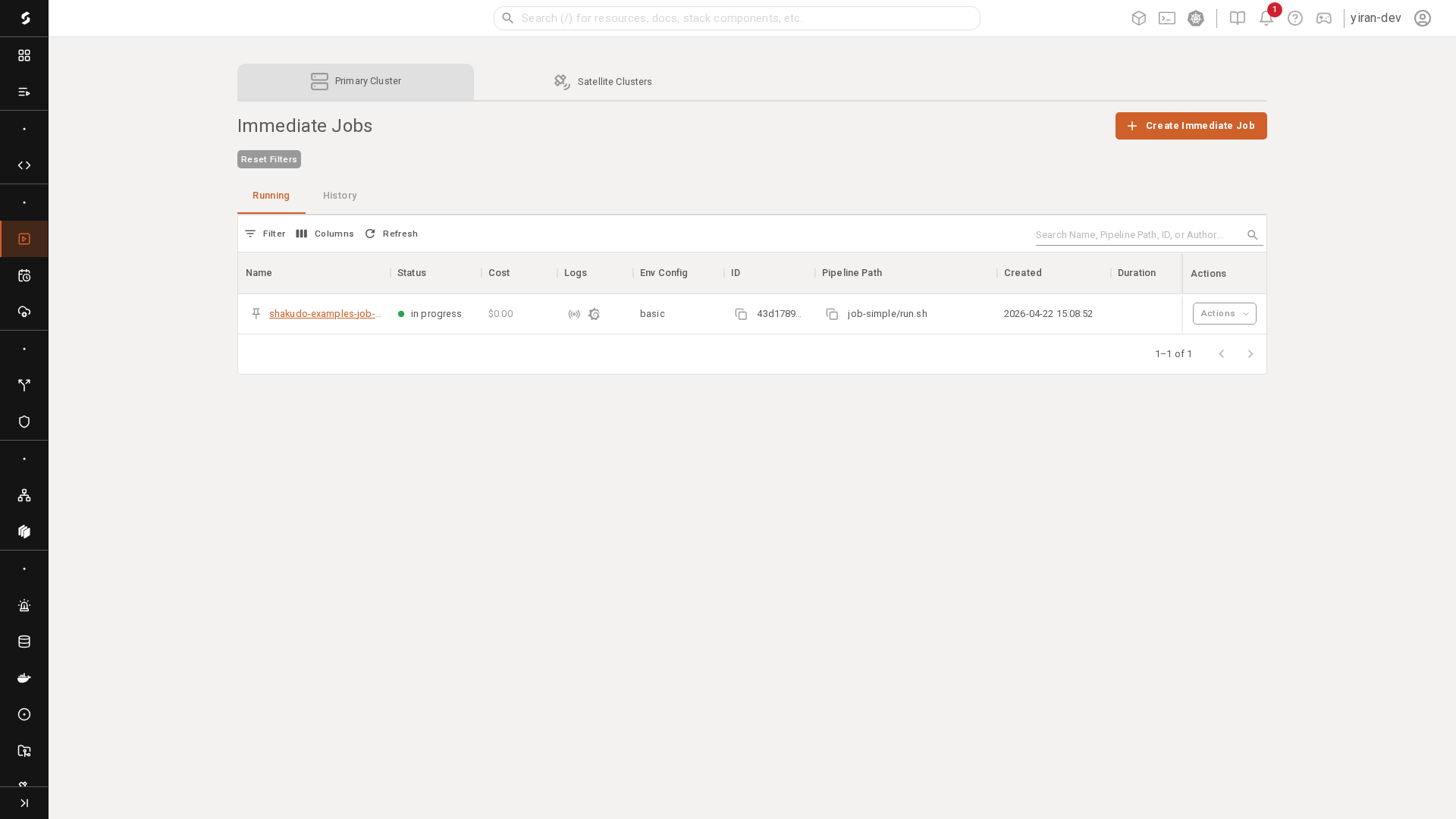Image resolution: width=1456 pixels, height=819 pixels.
Task: Open Scheduled Jobs sidebar icon
Action: click(x=24, y=275)
